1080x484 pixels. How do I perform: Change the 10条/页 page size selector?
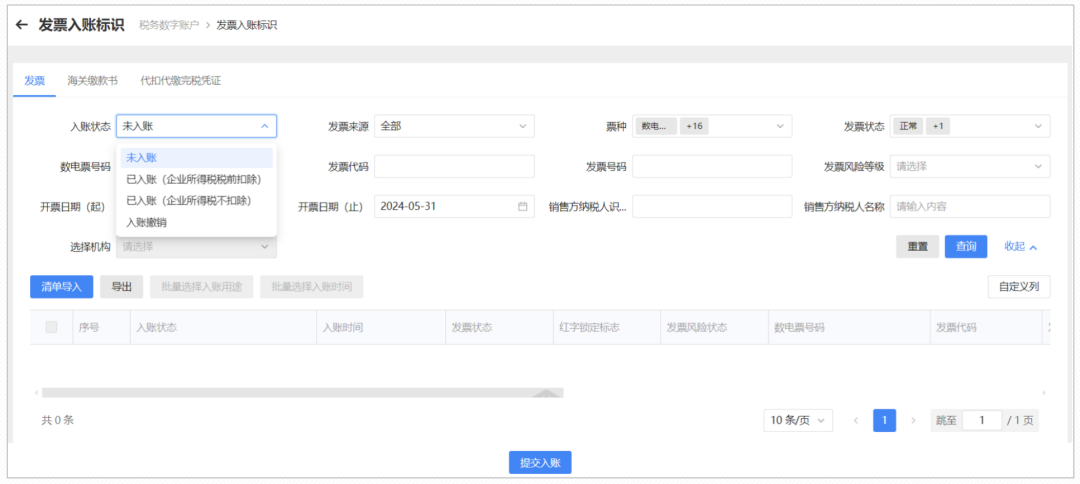(797, 421)
